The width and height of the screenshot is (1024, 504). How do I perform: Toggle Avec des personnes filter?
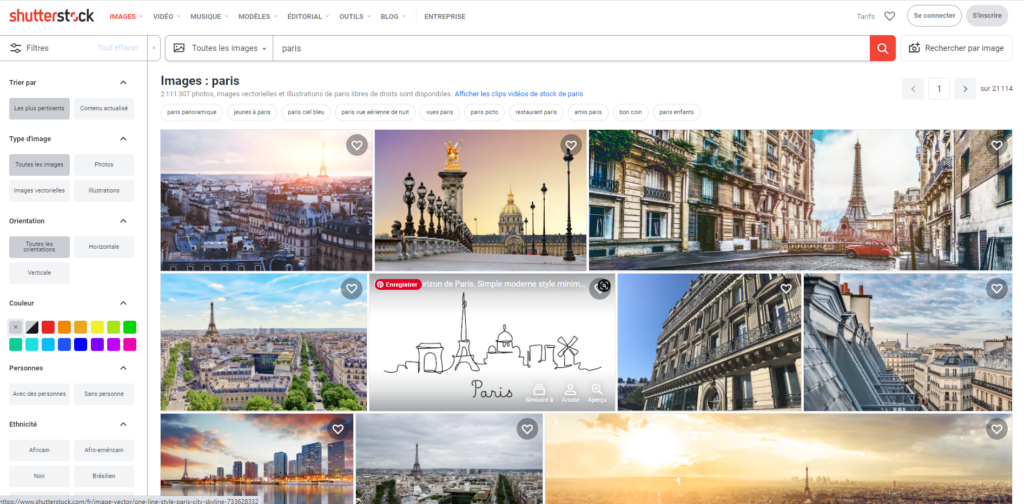click(39, 394)
